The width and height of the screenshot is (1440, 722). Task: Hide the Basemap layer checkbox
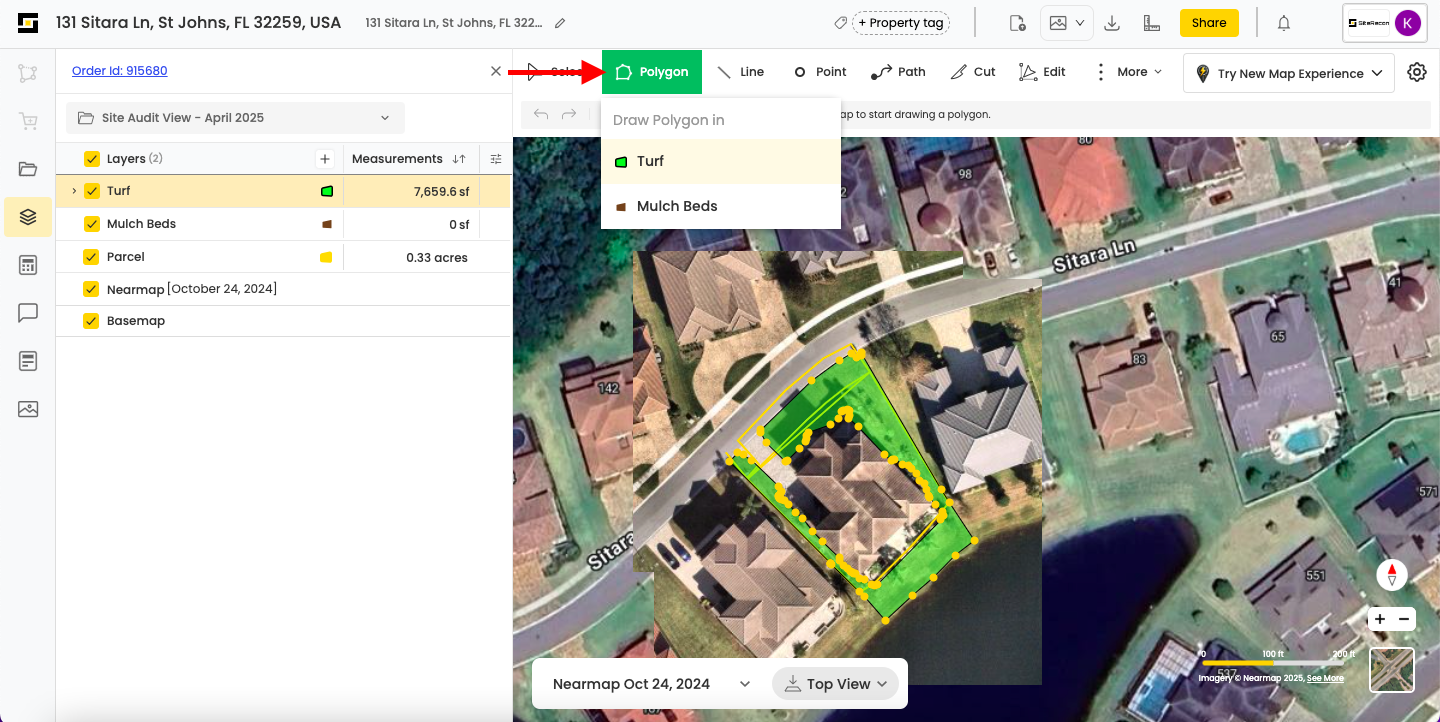(x=92, y=321)
